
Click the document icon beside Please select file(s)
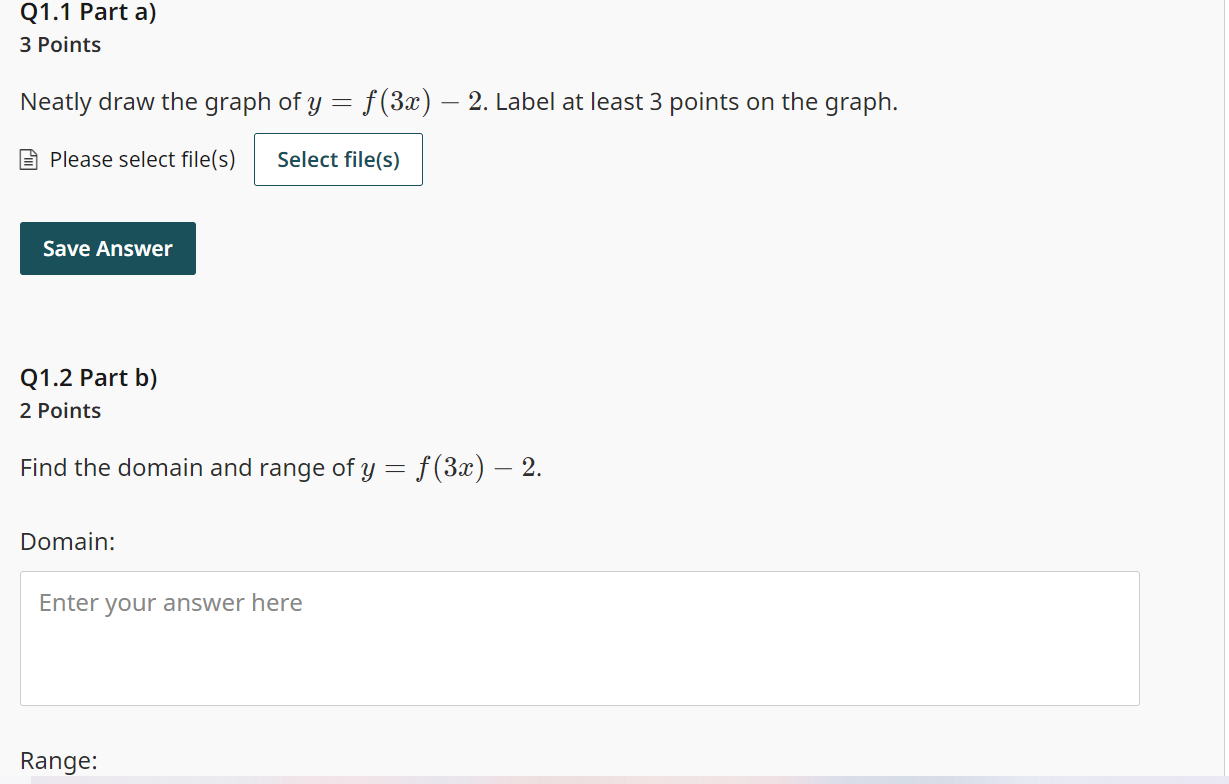coord(29,158)
